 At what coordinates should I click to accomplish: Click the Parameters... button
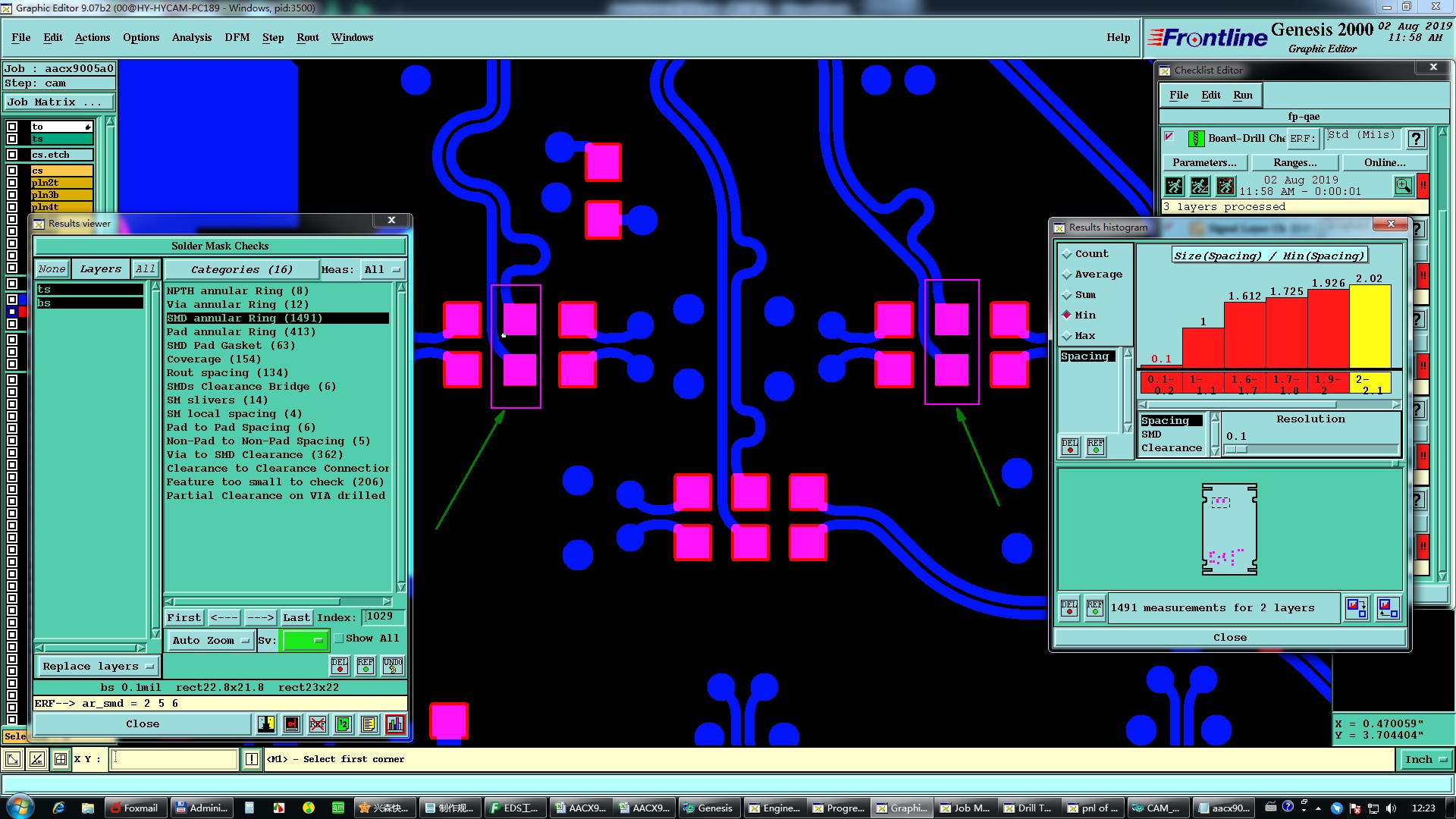[1203, 163]
